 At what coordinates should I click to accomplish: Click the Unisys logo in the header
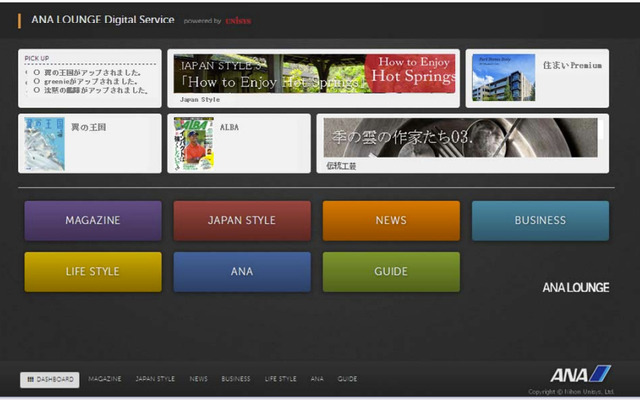point(238,21)
